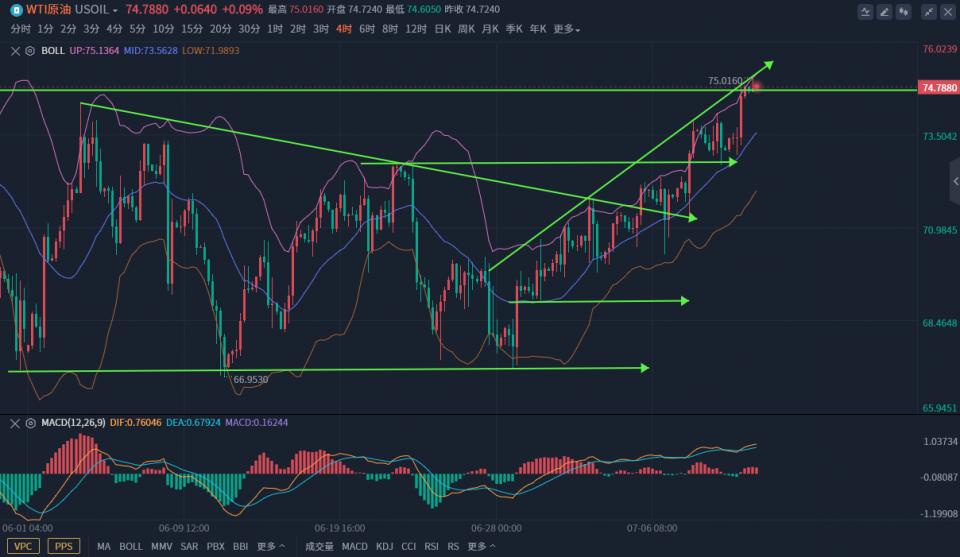
Task: Select the 12时 timeframe
Action: (416, 29)
